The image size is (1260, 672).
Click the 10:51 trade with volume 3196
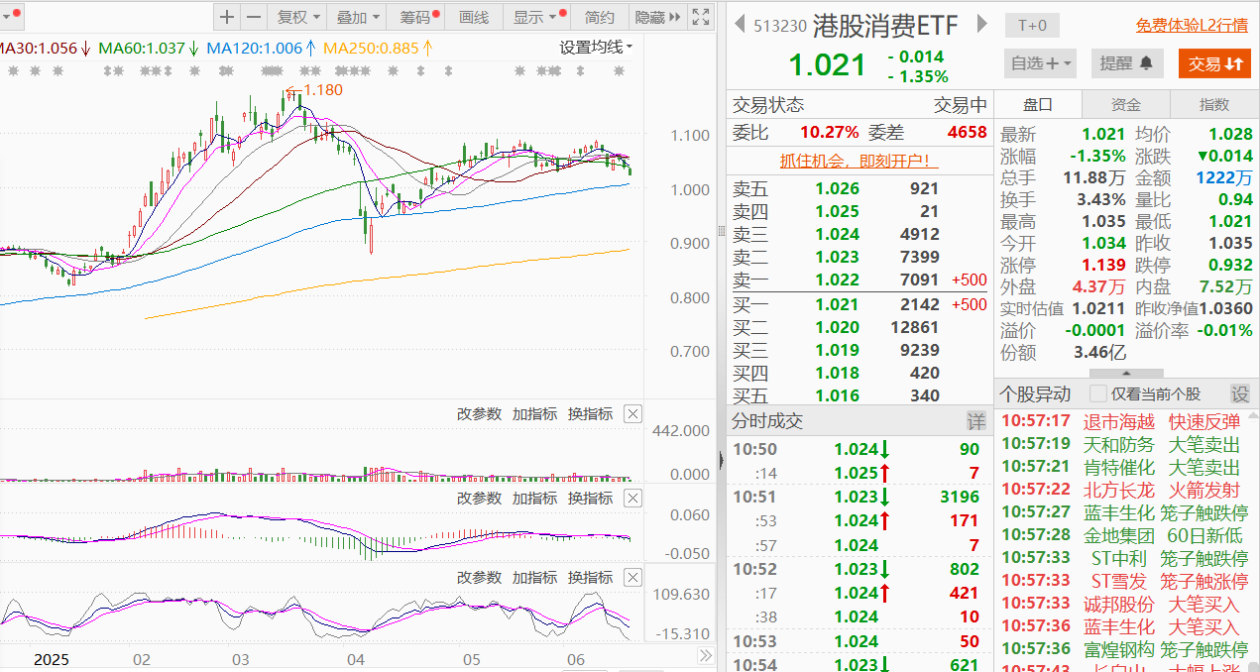(x=859, y=496)
